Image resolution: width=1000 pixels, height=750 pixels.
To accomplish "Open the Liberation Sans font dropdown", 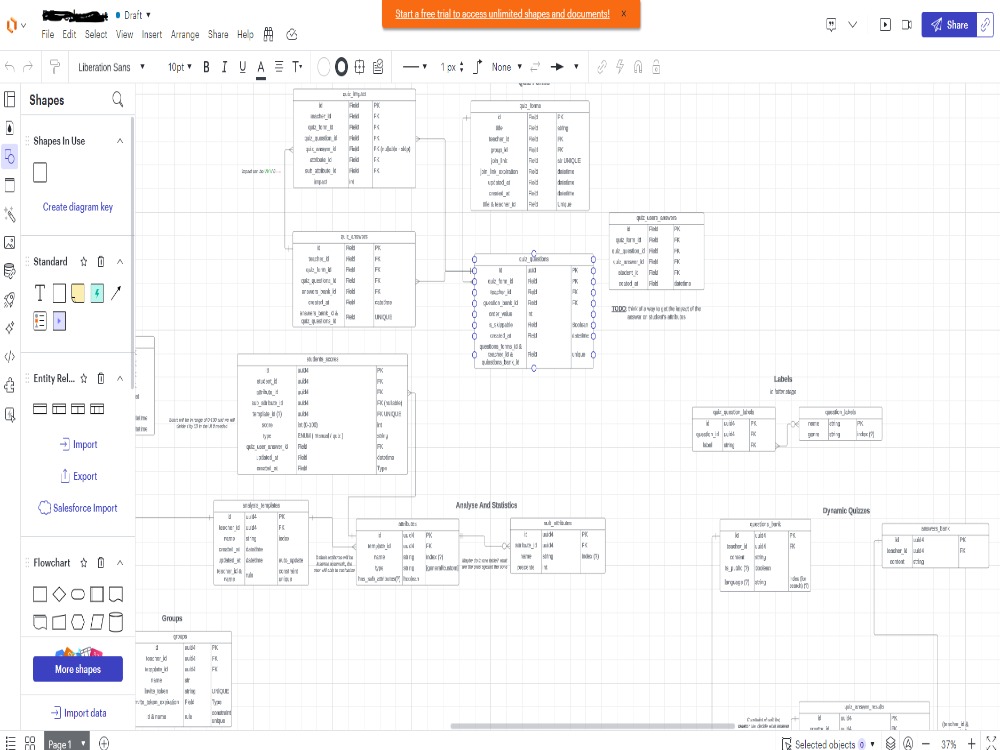I will (112, 67).
